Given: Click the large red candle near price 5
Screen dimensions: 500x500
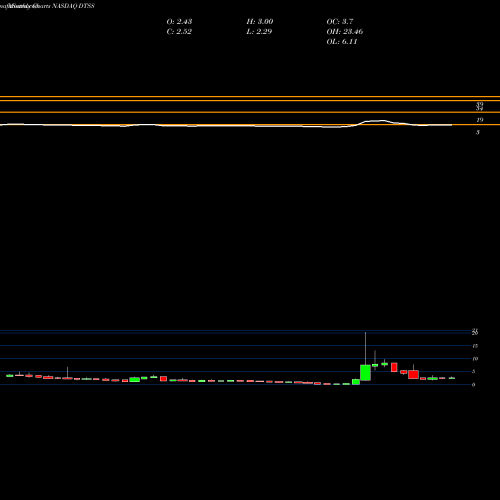Looking at the screenshot, I should point(413,374).
